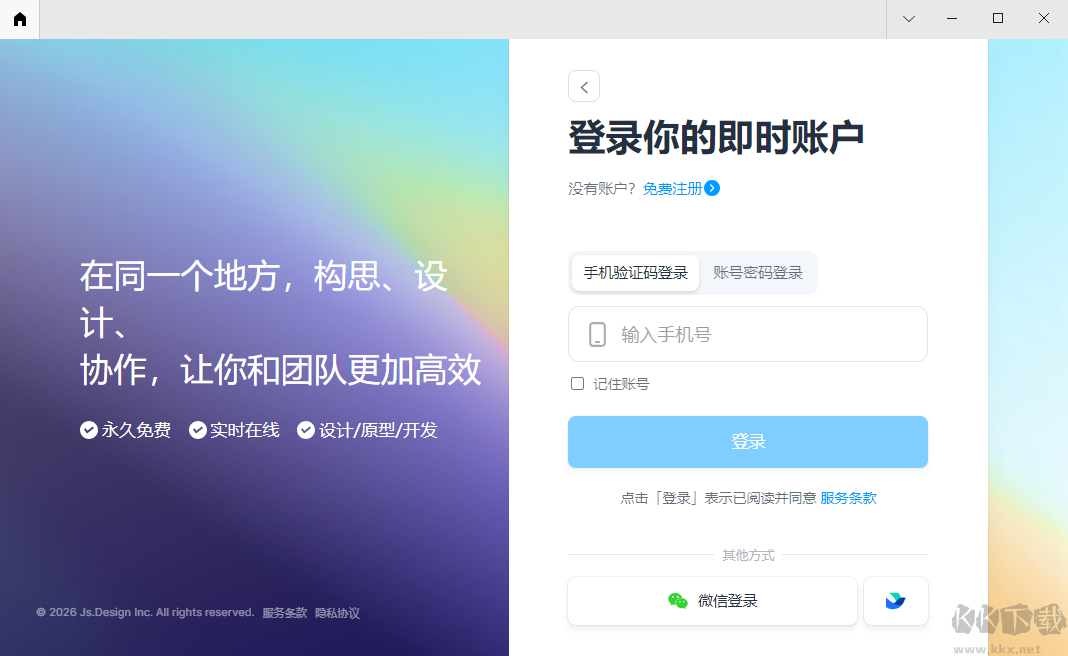Click the phone icon inside the number field

pyautogui.click(x=597, y=334)
